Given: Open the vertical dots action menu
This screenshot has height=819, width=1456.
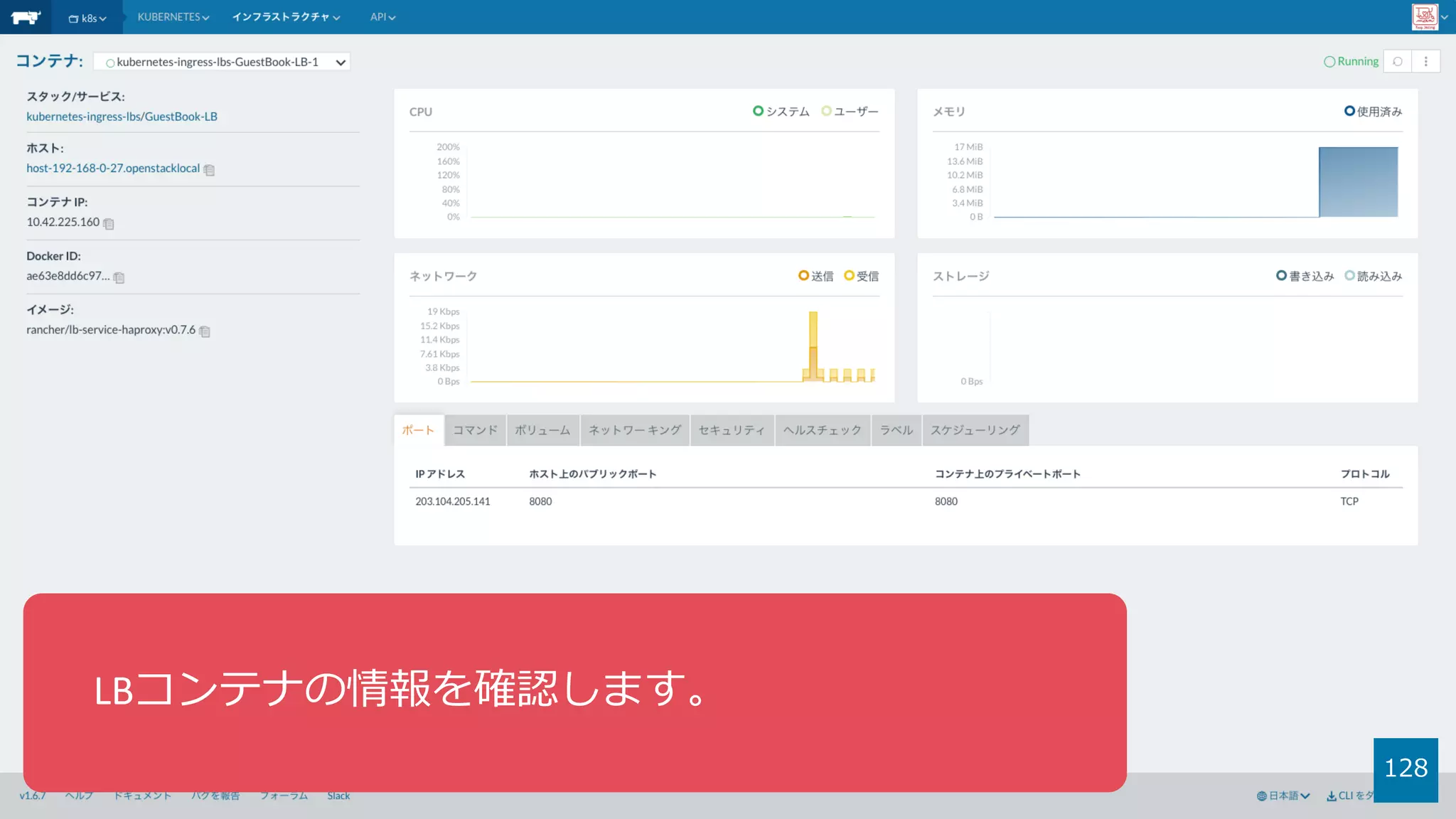Looking at the screenshot, I should [1425, 61].
